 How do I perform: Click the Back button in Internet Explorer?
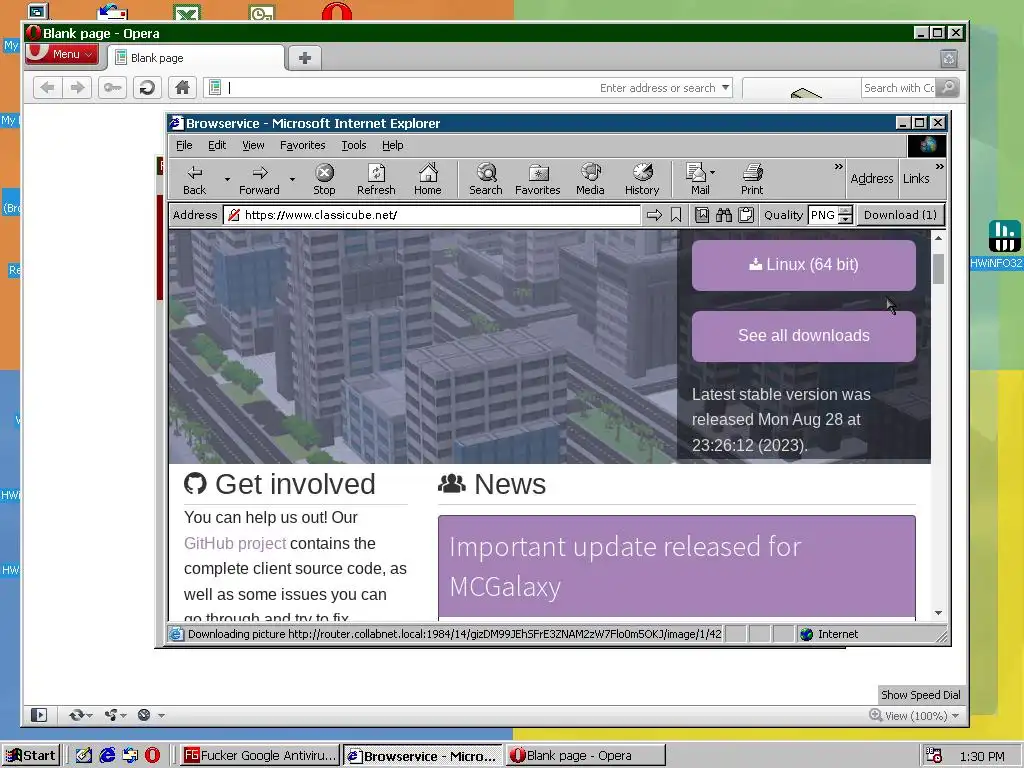(195, 179)
